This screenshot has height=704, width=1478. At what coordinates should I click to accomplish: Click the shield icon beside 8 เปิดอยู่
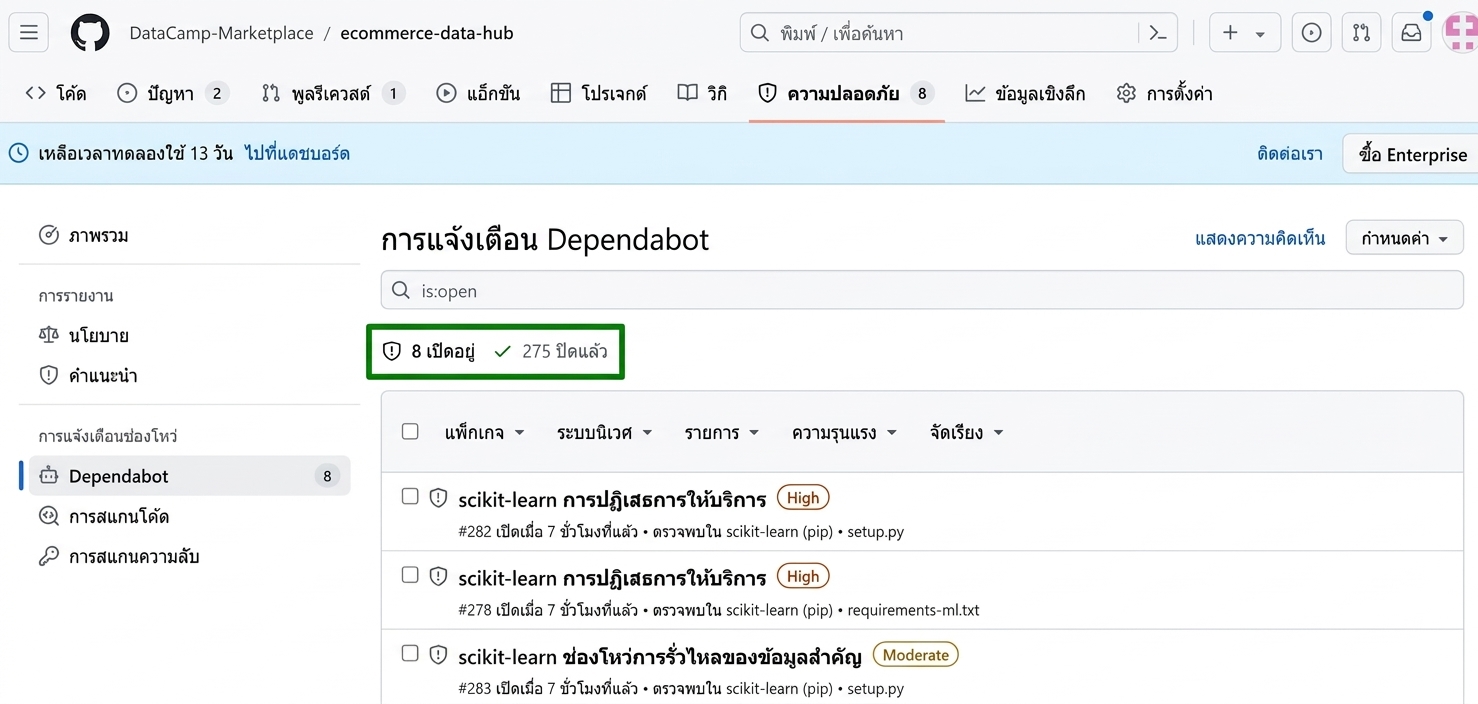[x=392, y=351]
